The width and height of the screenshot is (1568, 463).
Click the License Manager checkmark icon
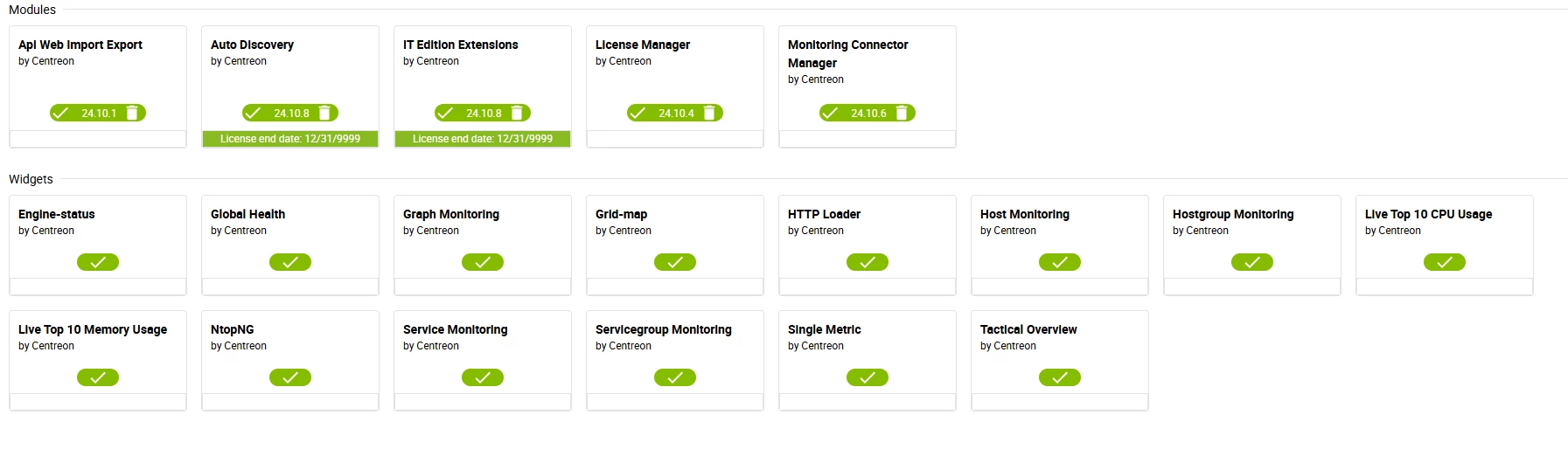coord(638,113)
